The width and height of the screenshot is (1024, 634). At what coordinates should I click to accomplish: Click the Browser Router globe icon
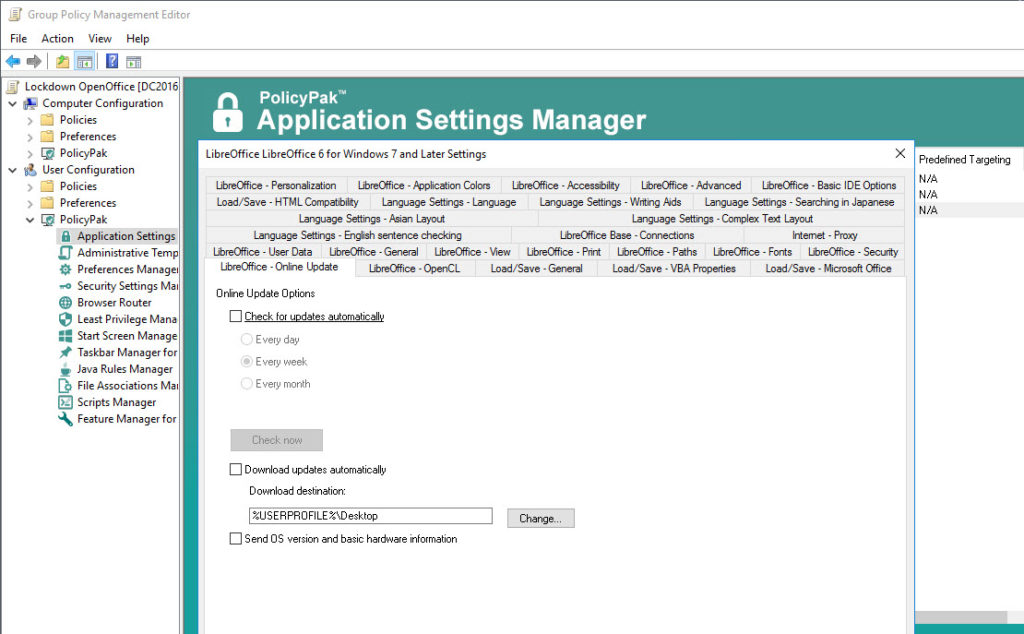click(x=65, y=302)
